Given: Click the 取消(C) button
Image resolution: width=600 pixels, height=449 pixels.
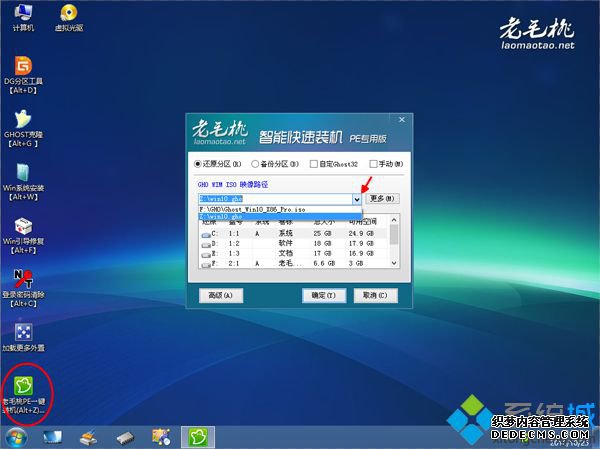Looking at the screenshot, I should coord(375,296).
